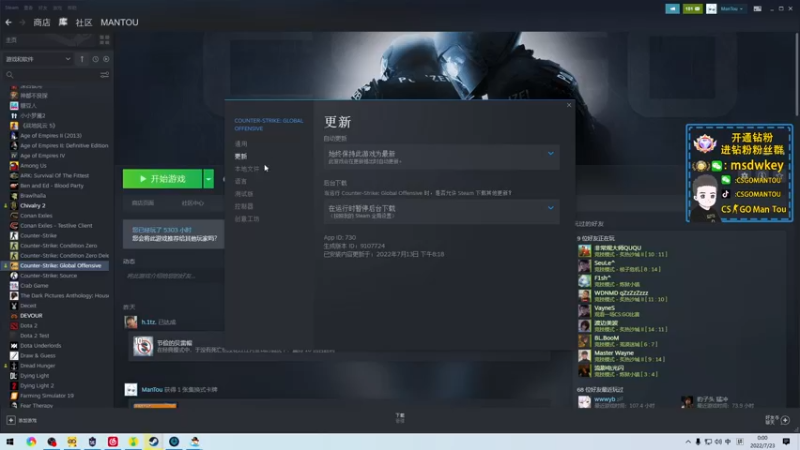Open friend h.1tz. activity entry
The width and height of the screenshot is (800, 450).
[148, 322]
